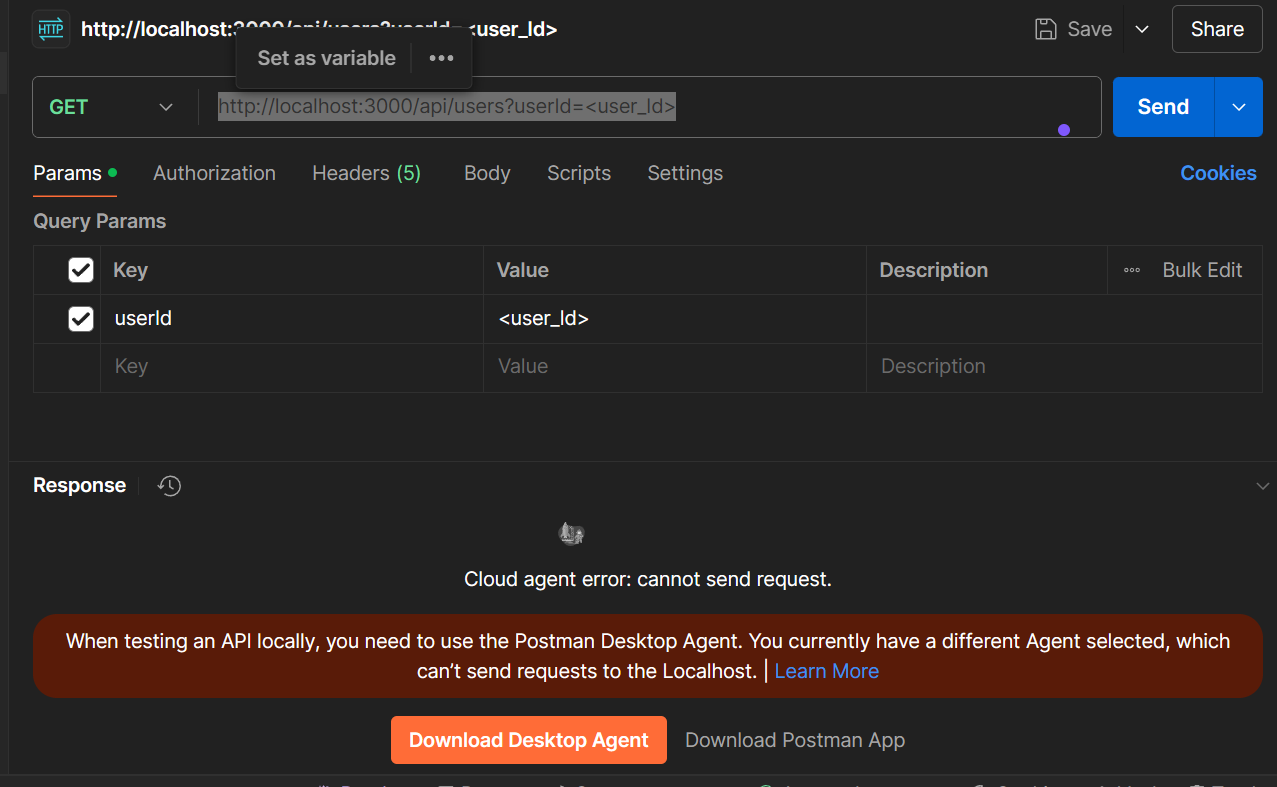Follow the Learn More link

pos(826,671)
